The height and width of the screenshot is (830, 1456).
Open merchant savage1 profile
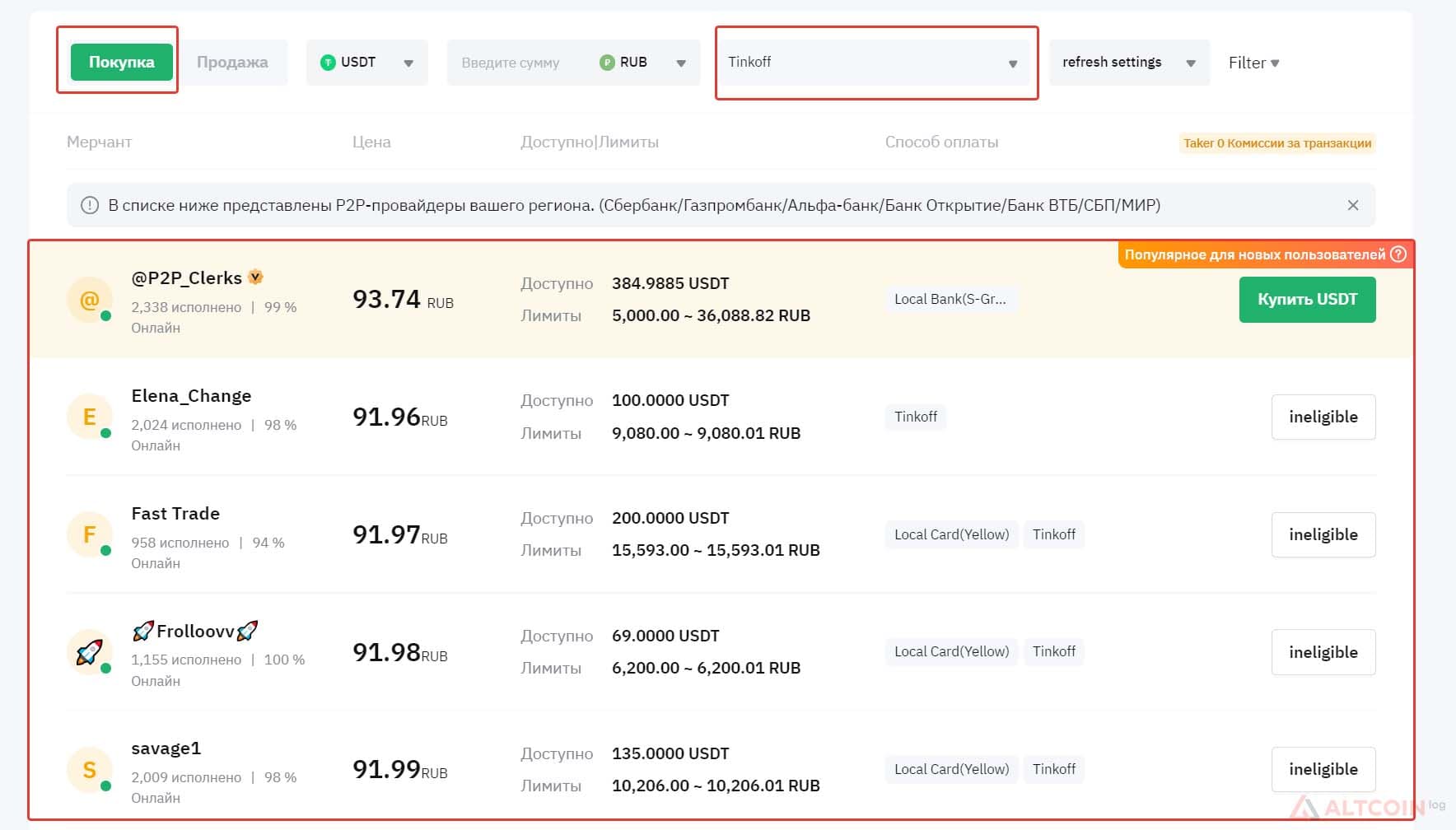(x=166, y=748)
